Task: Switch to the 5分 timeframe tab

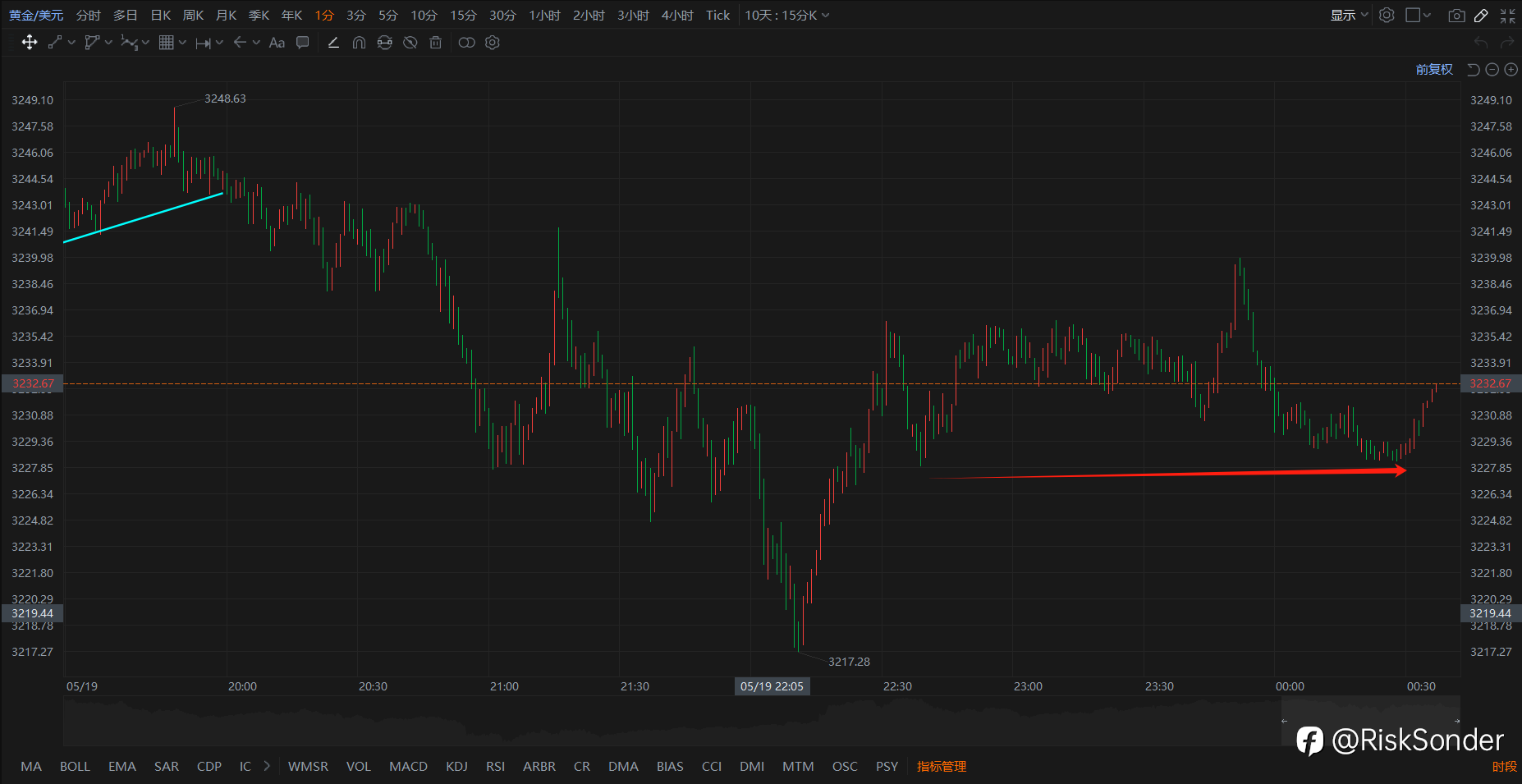Action: click(x=388, y=16)
